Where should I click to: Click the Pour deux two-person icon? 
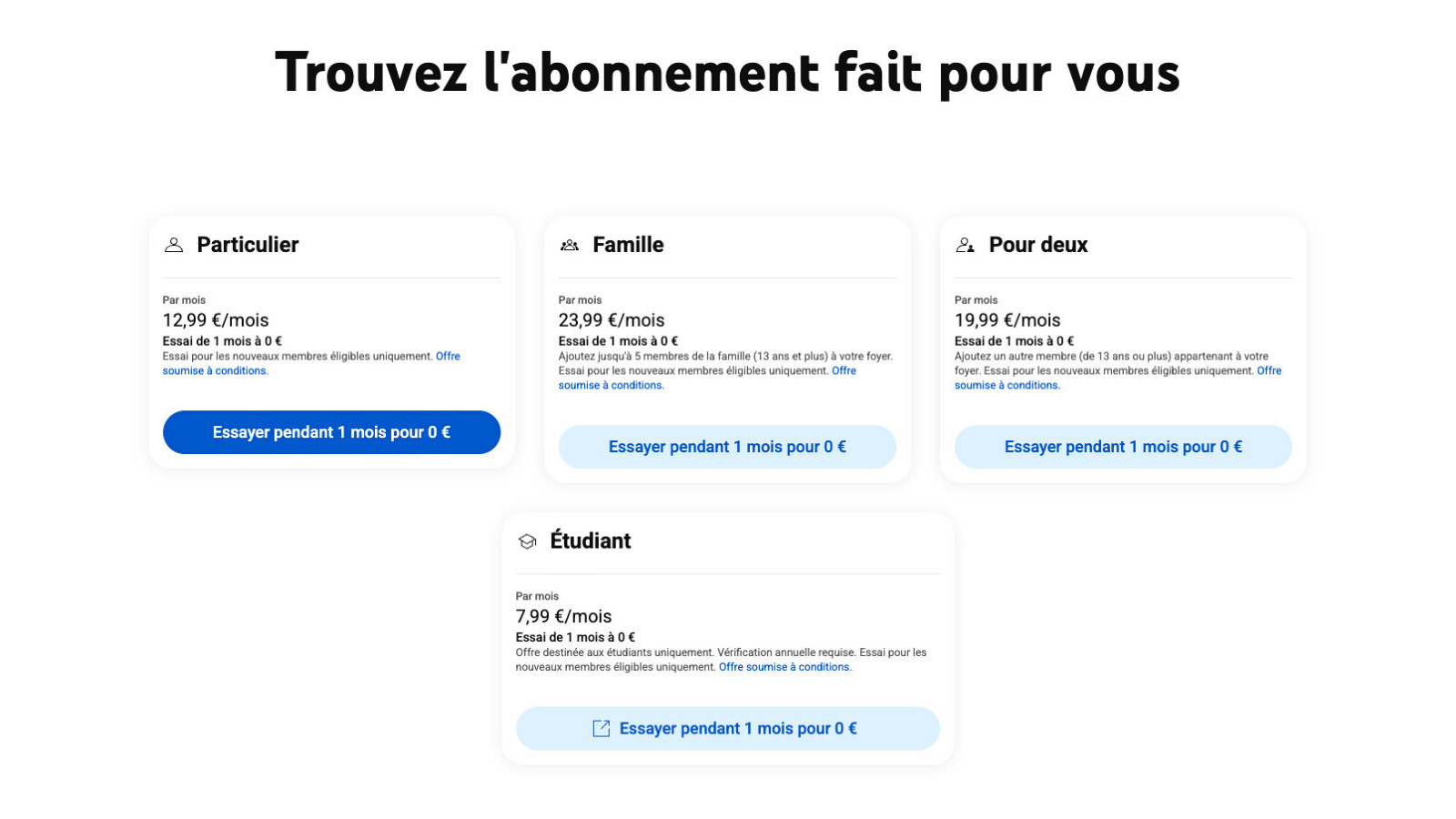[x=966, y=245]
